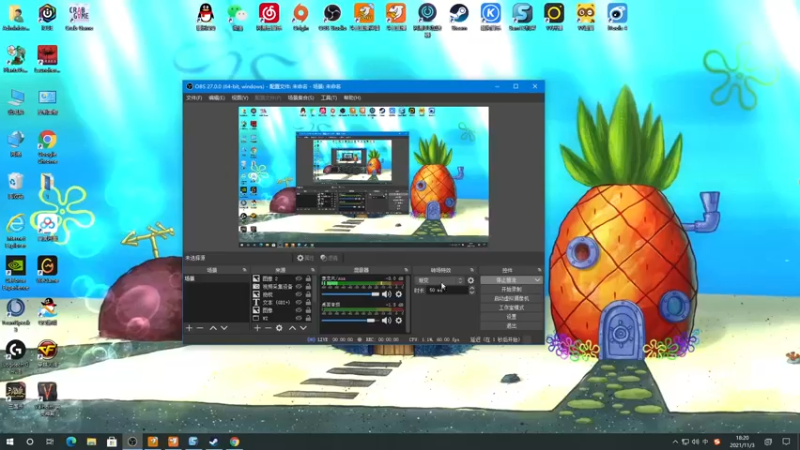800x450 pixels.
Task: Click 设置 settings button in controls
Action: [511, 317]
